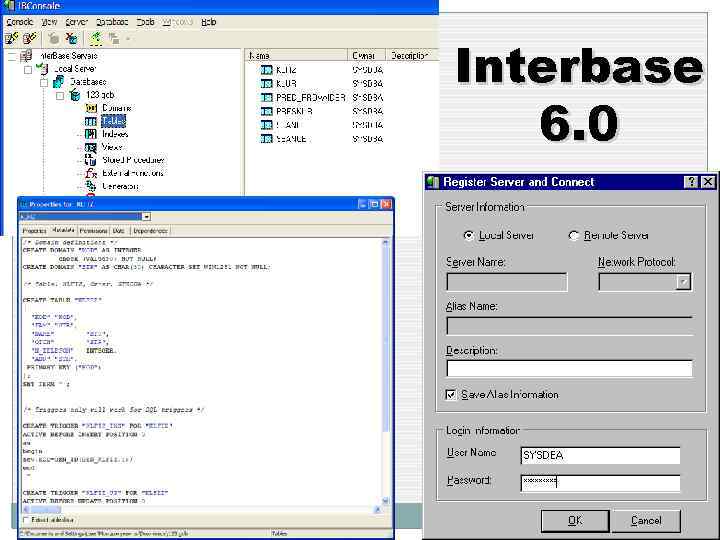The image size is (720, 540).
Task: Collapse the Databases tree node
Action: [44, 83]
